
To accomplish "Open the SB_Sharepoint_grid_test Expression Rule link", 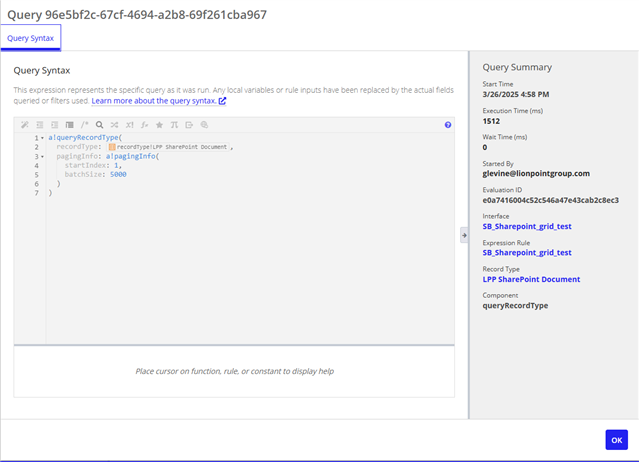I will coord(527,253).
